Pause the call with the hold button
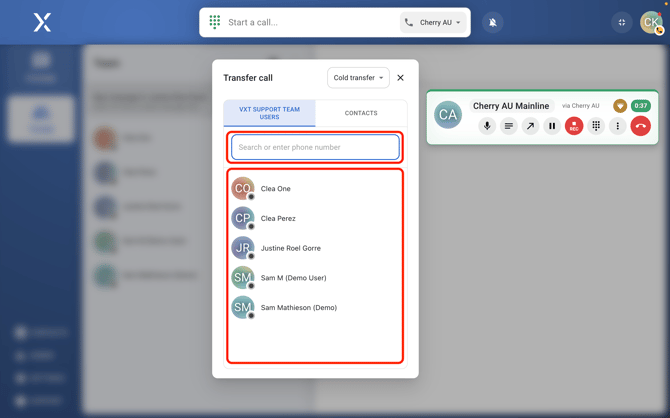The width and height of the screenshot is (670, 418). coord(552,126)
